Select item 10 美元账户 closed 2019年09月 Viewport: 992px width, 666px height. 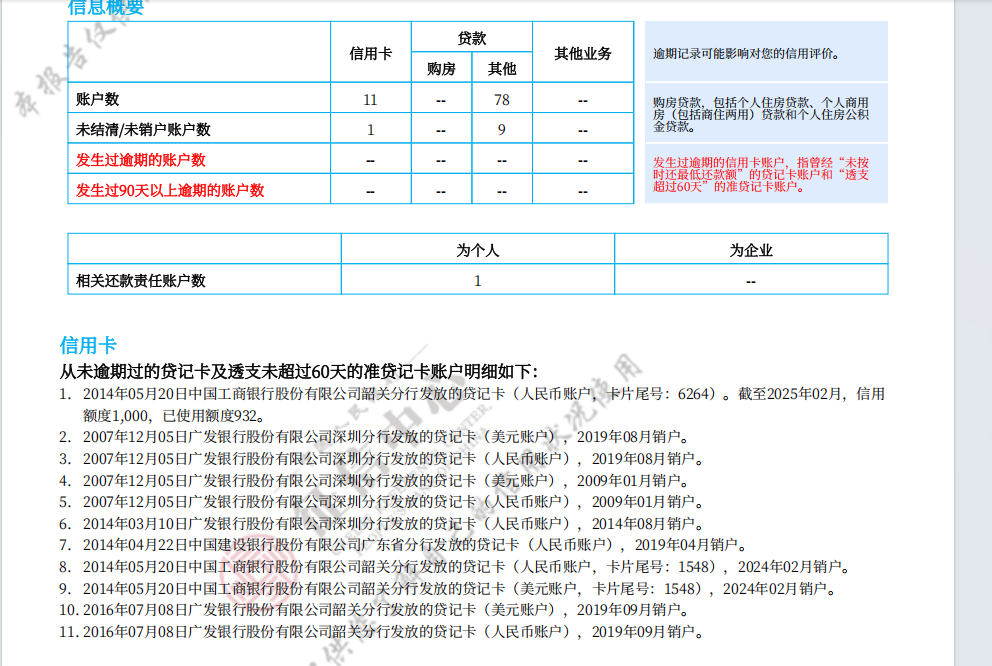pyautogui.click(x=374, y=610)
